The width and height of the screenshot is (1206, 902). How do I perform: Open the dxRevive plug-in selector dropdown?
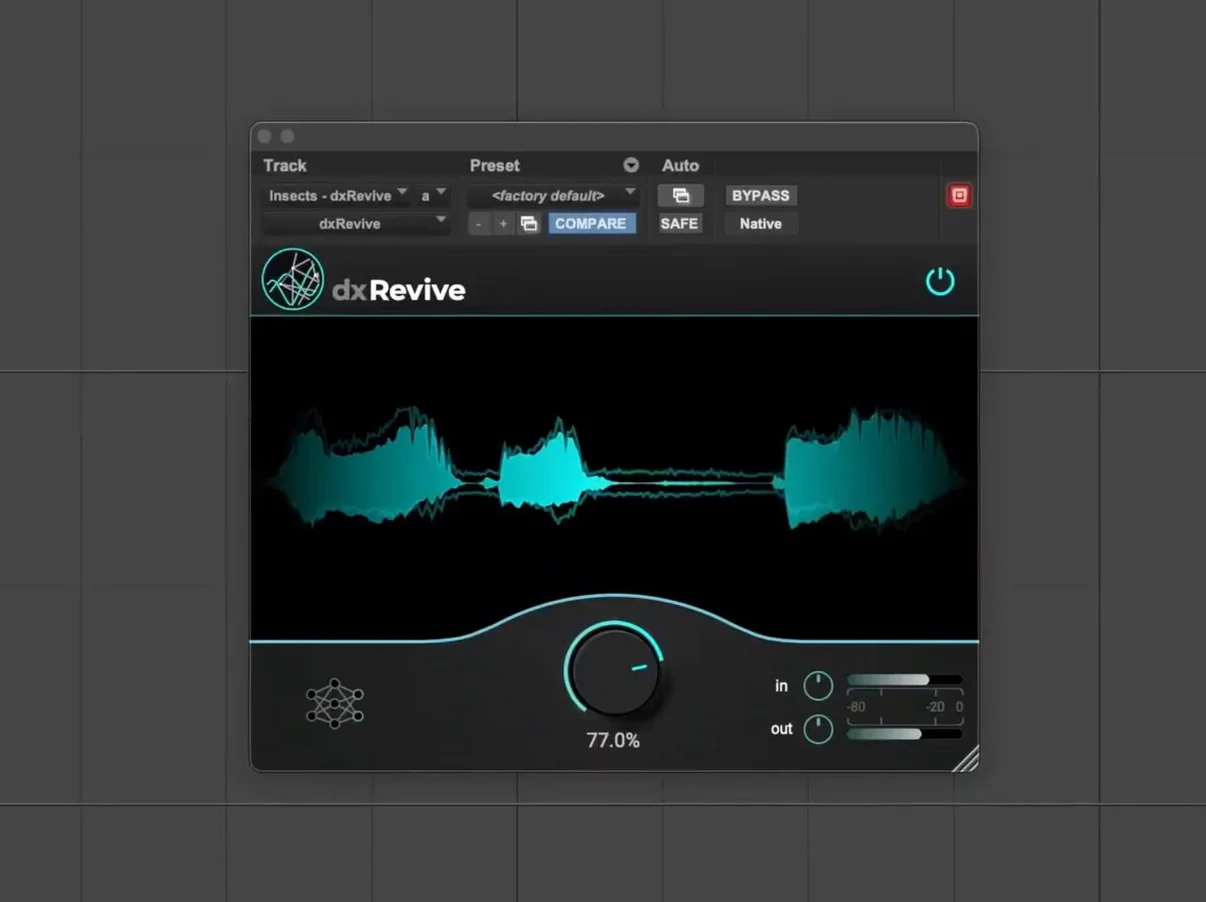point(355,224)
